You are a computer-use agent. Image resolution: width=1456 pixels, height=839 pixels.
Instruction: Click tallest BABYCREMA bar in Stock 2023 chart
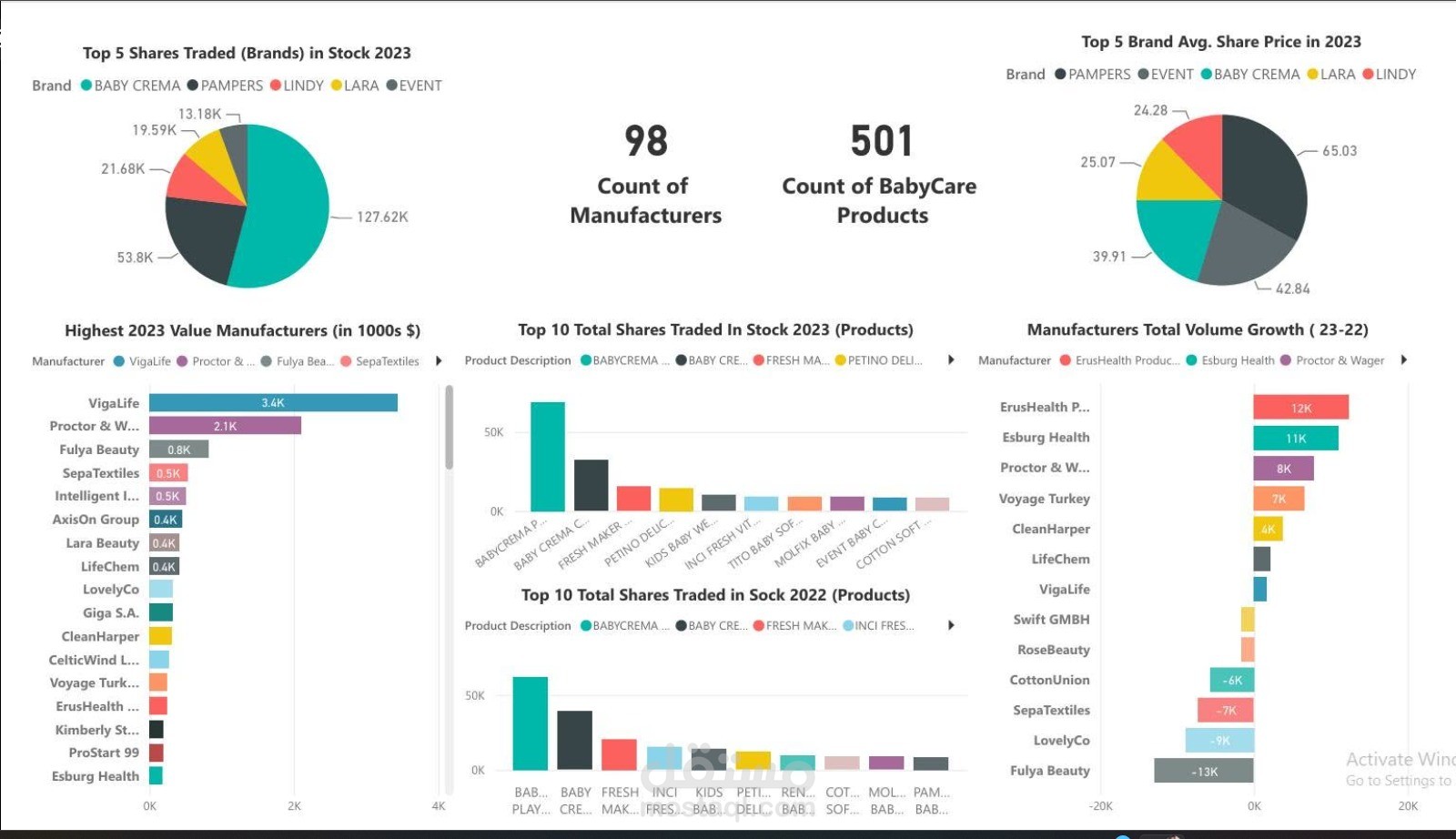[548, 457]
